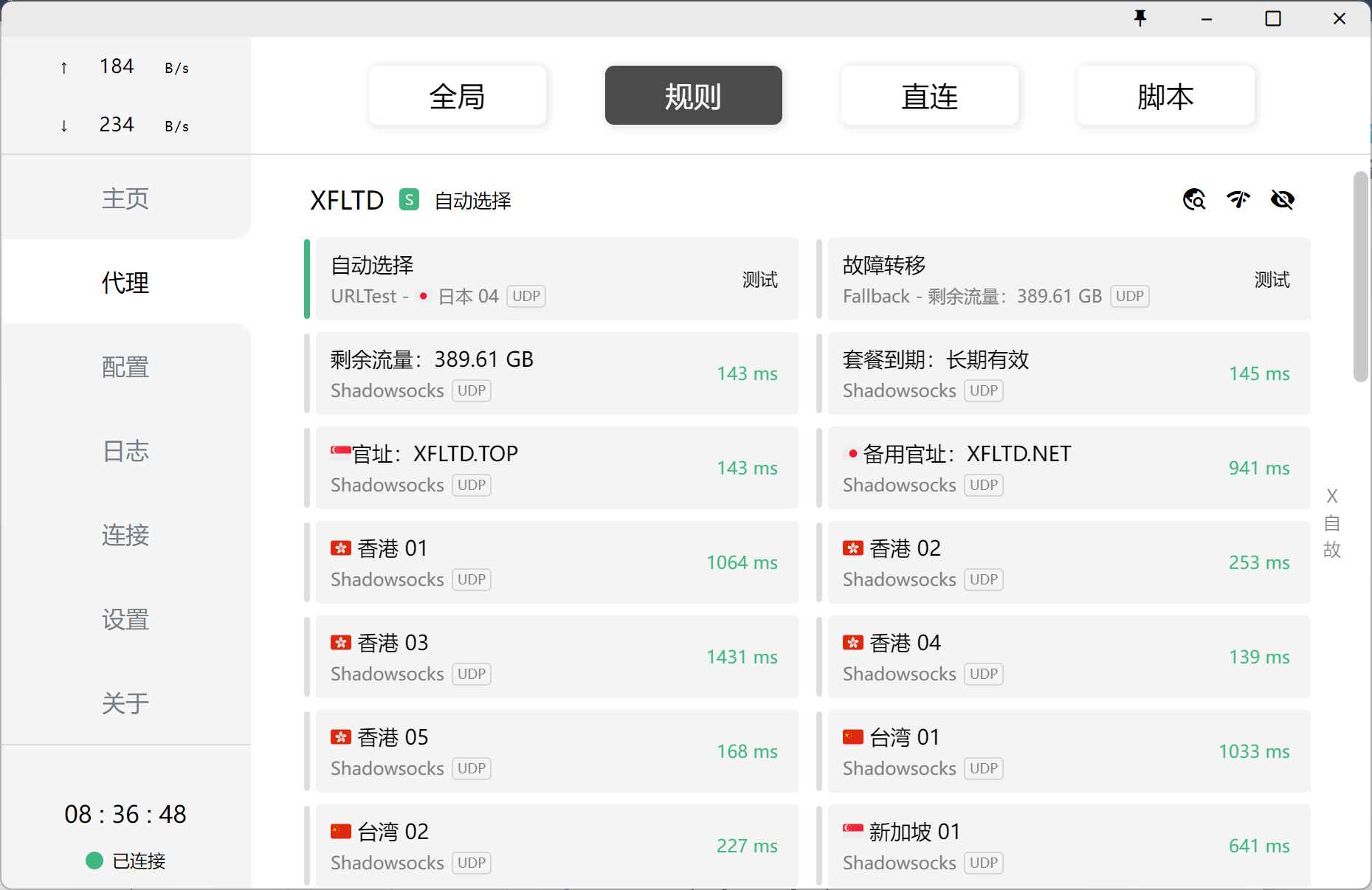Select the 剩余流量：389.61 GB node
This screenshot has width=1372, height=890.
pos(557,373)
